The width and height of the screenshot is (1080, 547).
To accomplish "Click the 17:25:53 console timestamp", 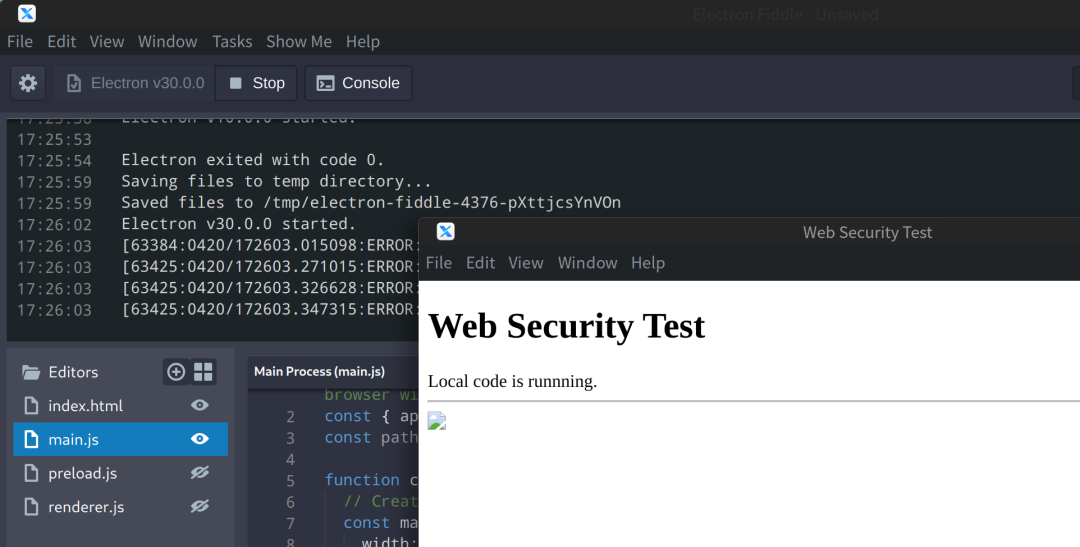I will [x=54, y=139].
